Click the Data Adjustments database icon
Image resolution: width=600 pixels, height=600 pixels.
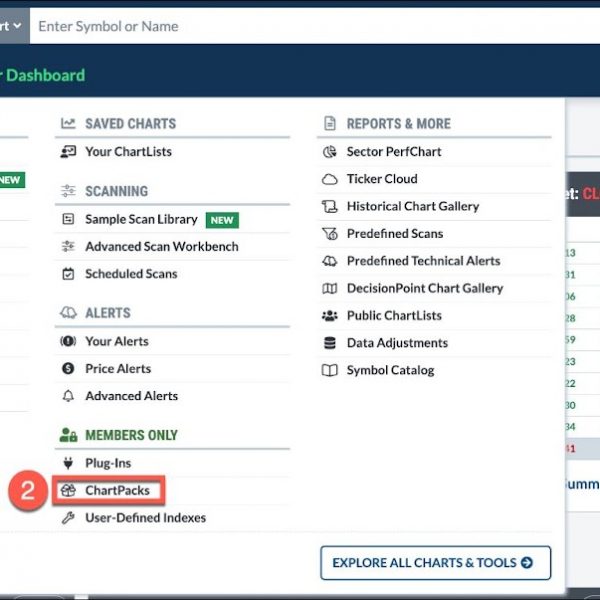coord(329,343)
